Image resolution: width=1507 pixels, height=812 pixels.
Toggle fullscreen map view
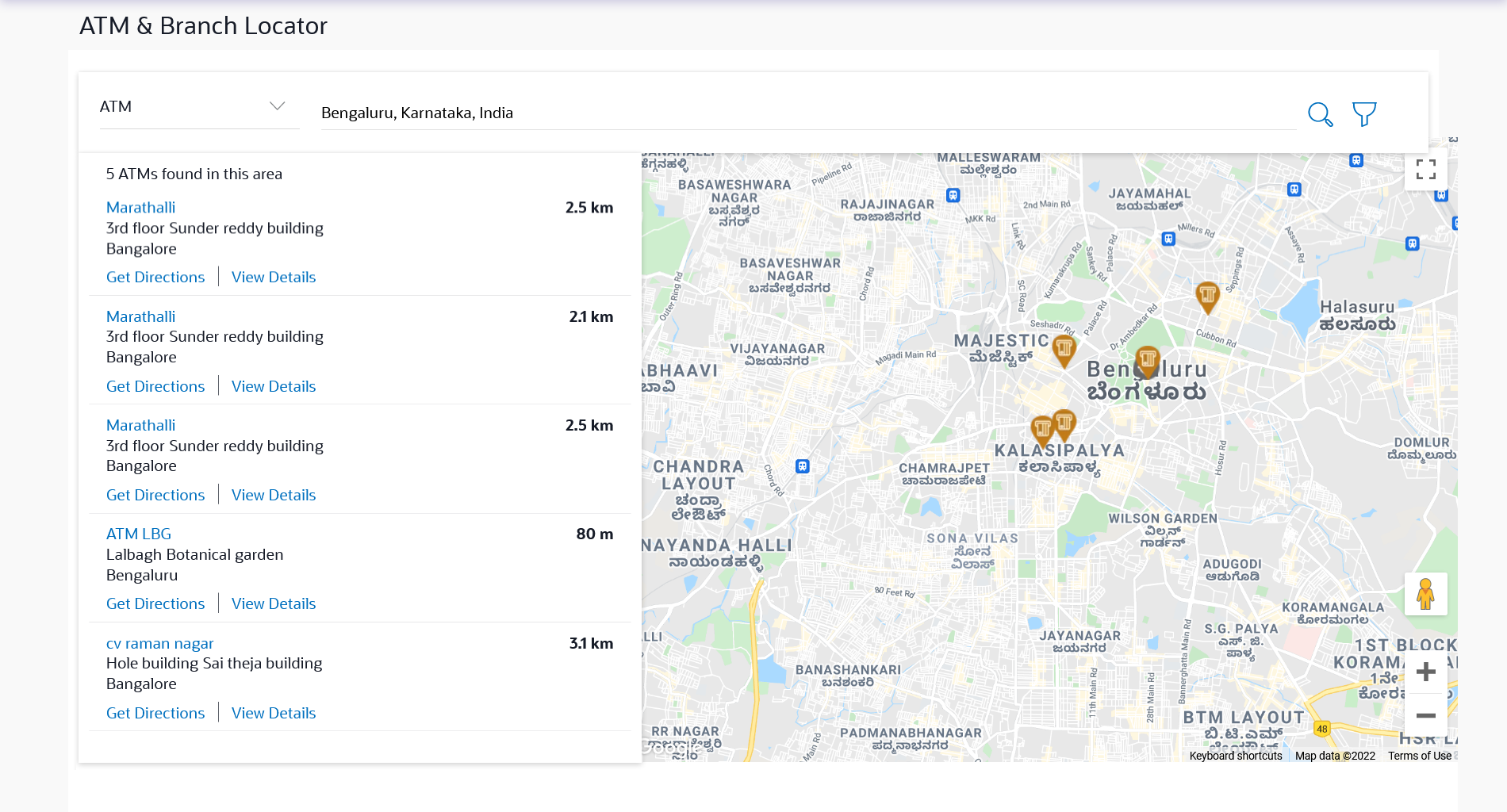tap(1425, 170)
